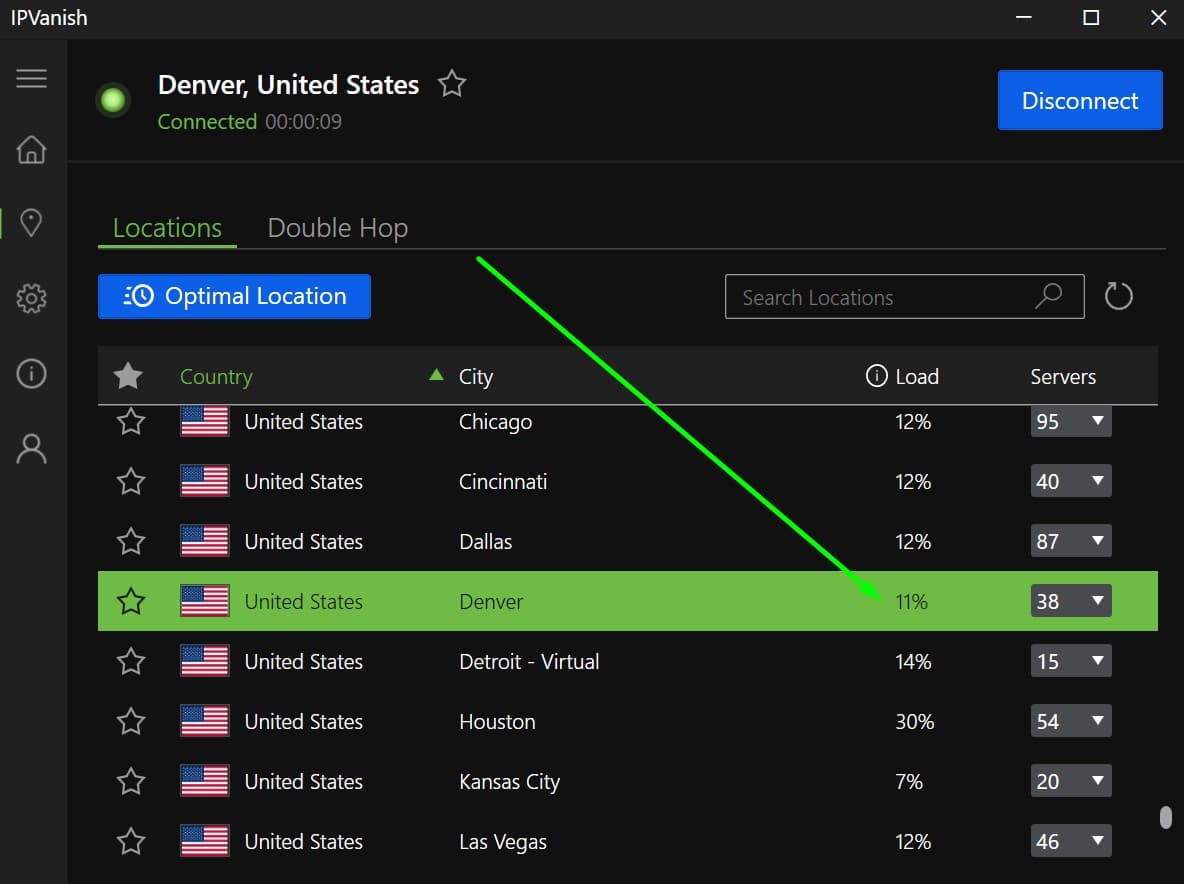Screen dimensions: 1184x884
Task: Expand Las Vegas servers dropdown showing 46
Action: click(x=1071, y=841)
